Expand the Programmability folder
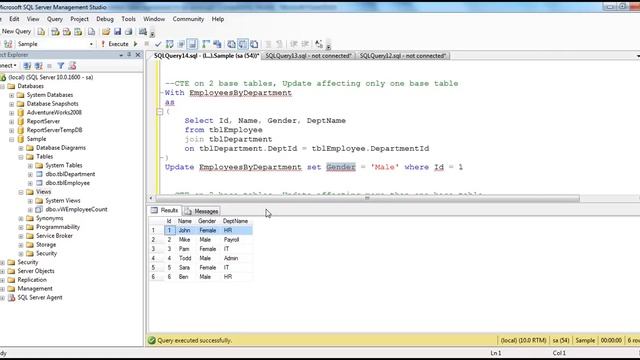 point(21,227)
